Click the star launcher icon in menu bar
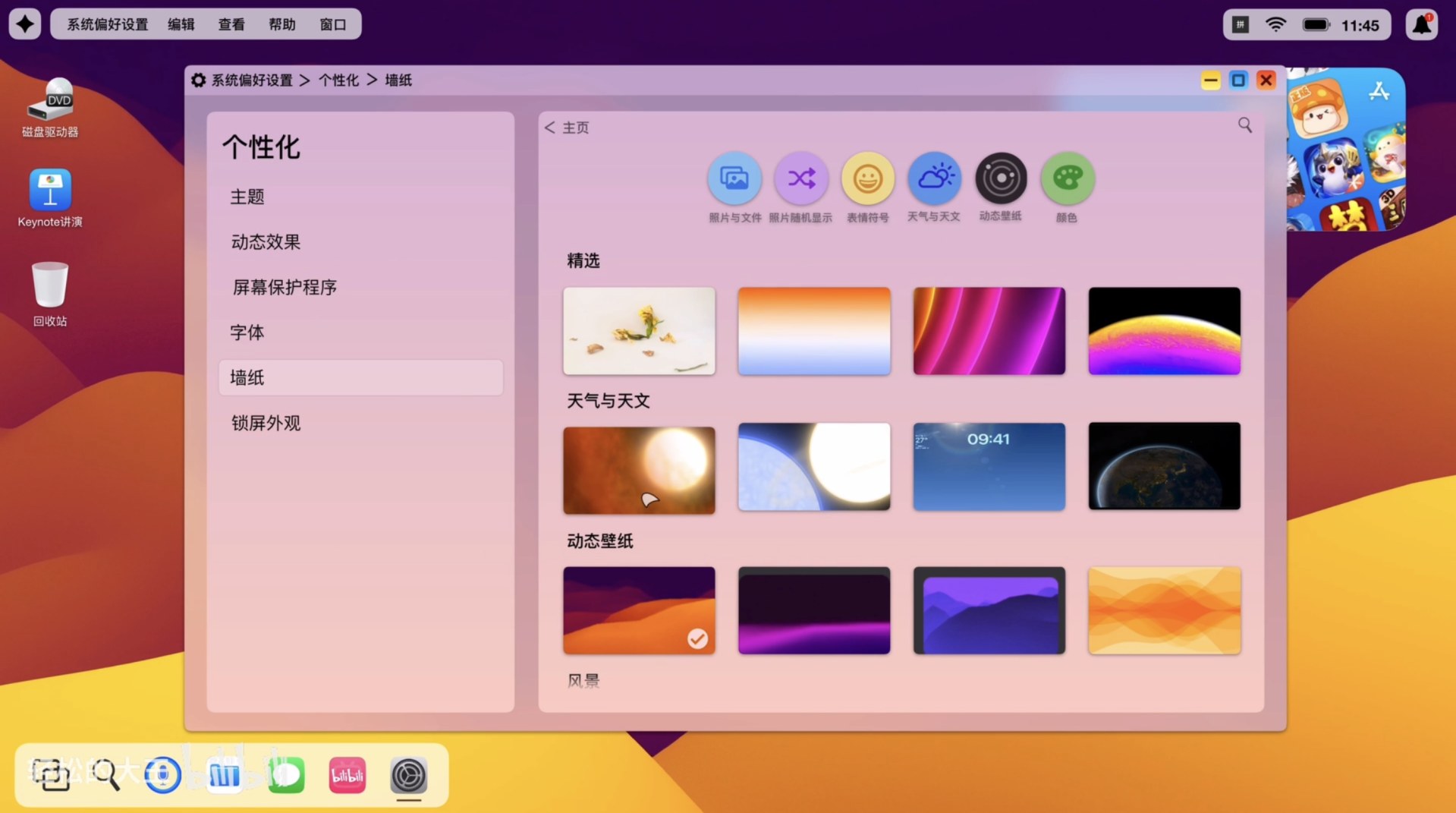Screen dimensions: 1456x813 point(25,24)
